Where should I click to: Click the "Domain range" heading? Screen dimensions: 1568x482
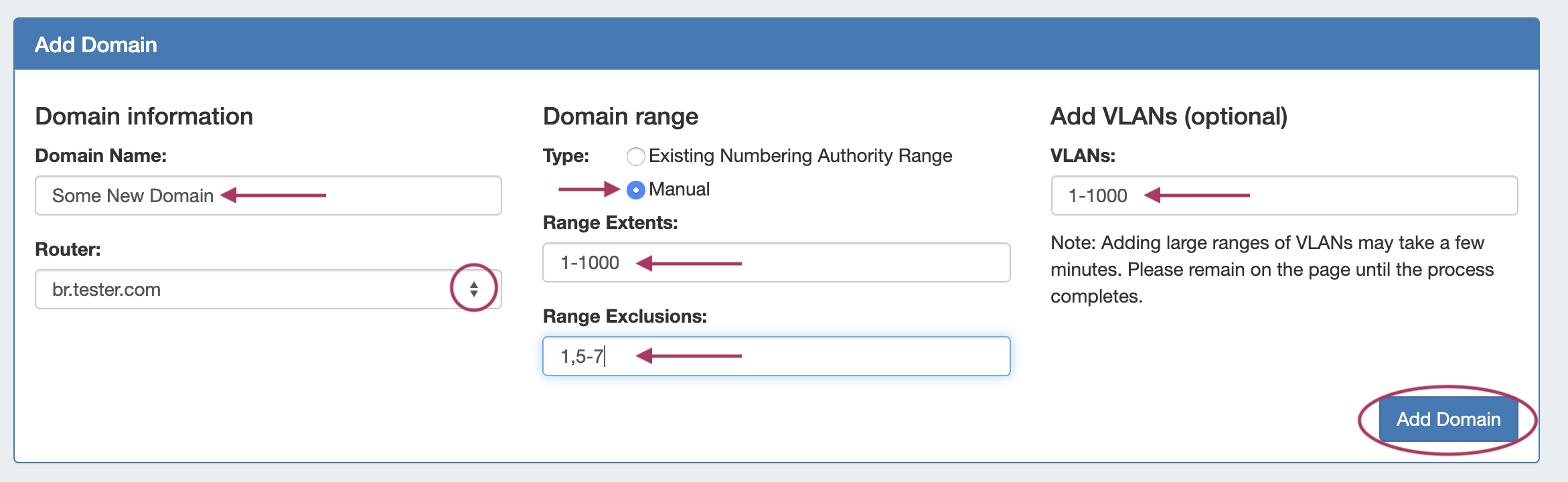pyautogui.click(x=620, y=116)
